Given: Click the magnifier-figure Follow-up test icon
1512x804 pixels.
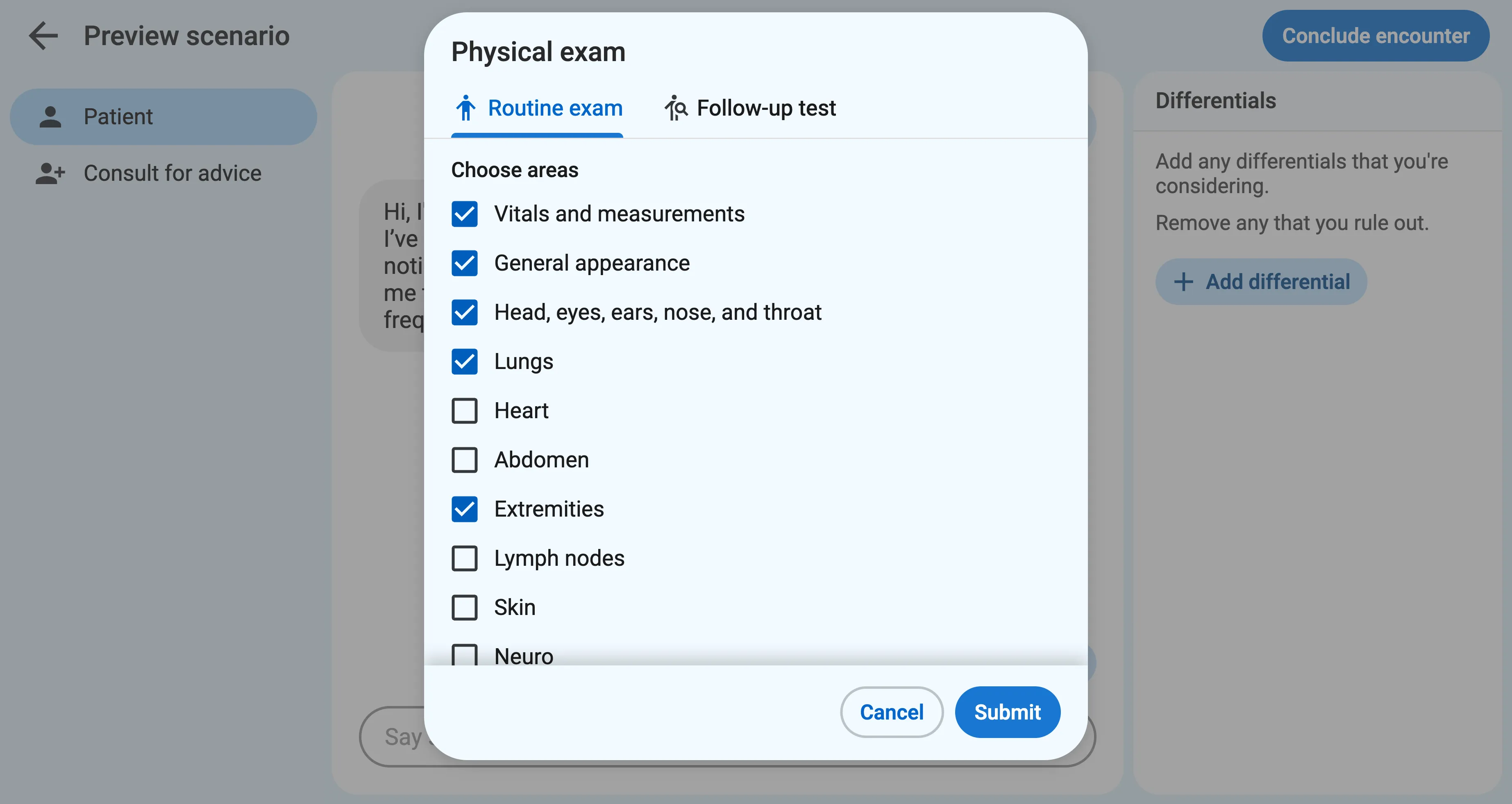Looking at the screenshot, I should pos(676,108).
